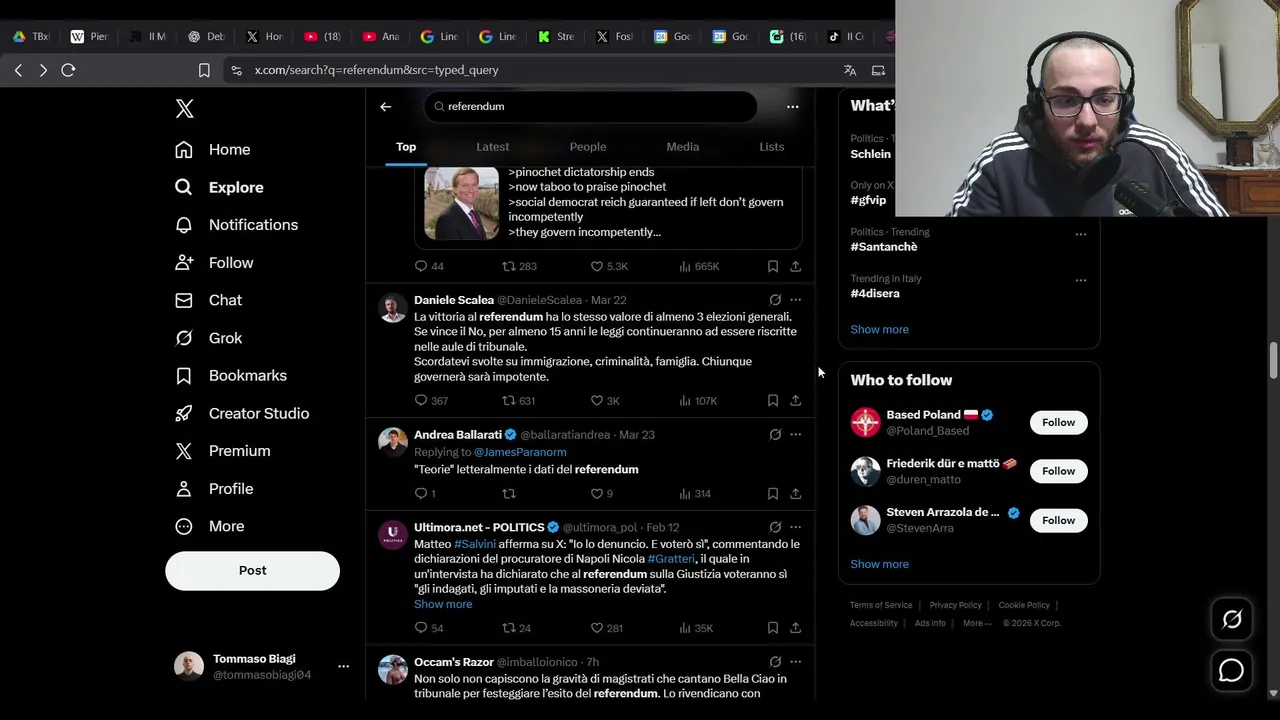View analytics showing 665K views
1280x720 pixels.
(699, 266)
